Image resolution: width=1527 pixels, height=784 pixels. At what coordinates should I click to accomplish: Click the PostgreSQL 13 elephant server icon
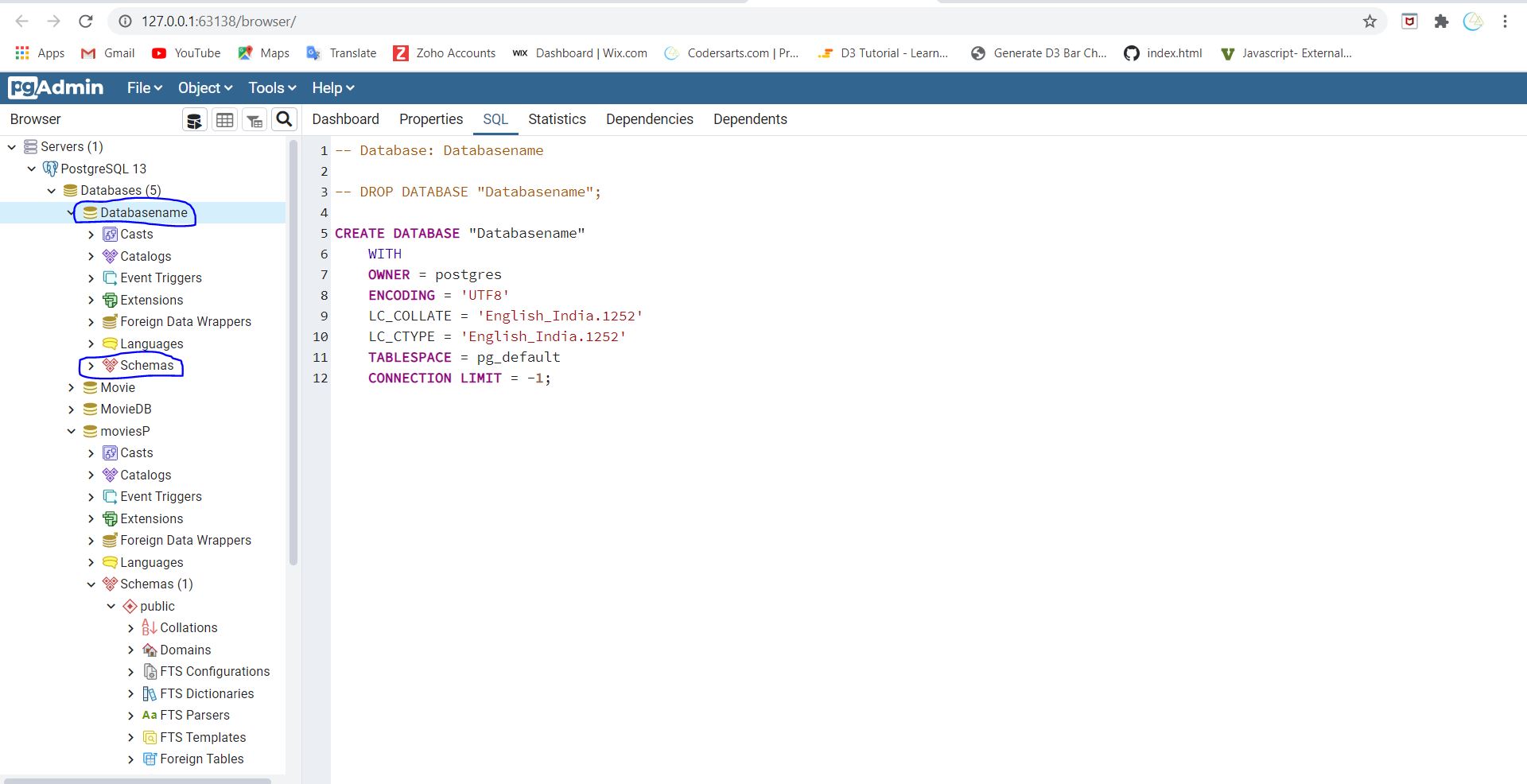[x=50, y=169]
